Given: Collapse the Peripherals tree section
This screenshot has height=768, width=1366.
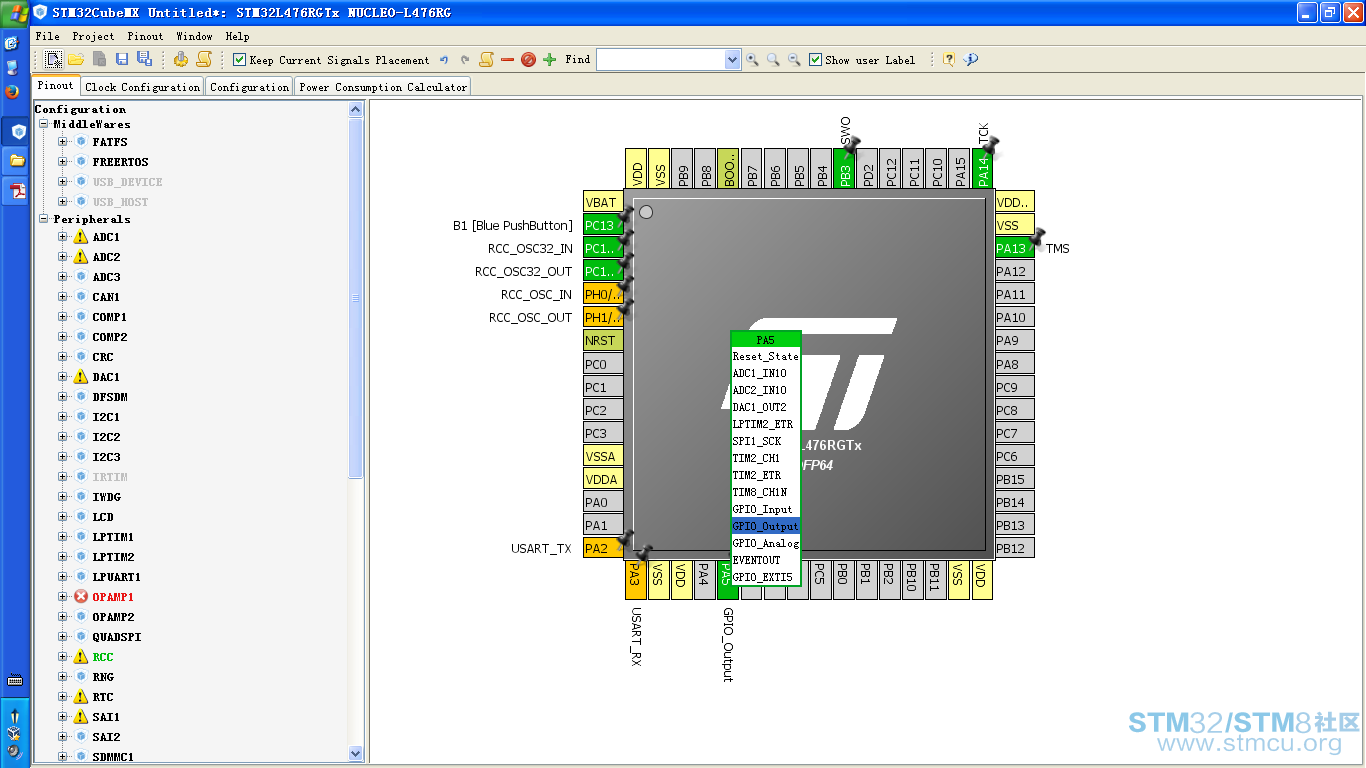Looking at the screenshot, I should pos(44,219).
